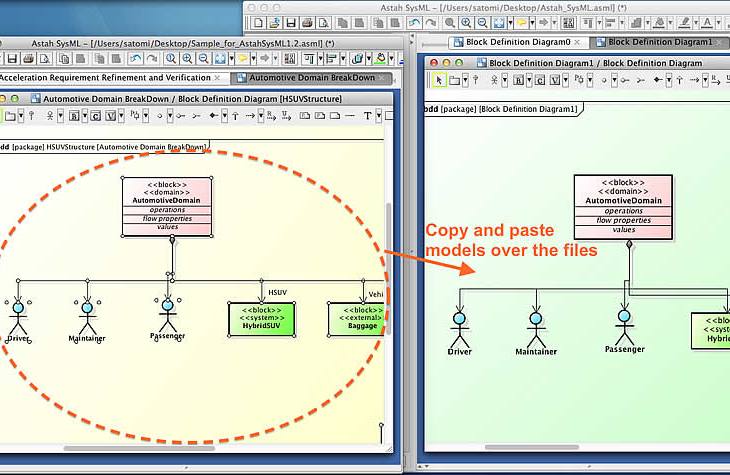
Task: Close the Block Definition Diagram0 tab
Action: 577,42
